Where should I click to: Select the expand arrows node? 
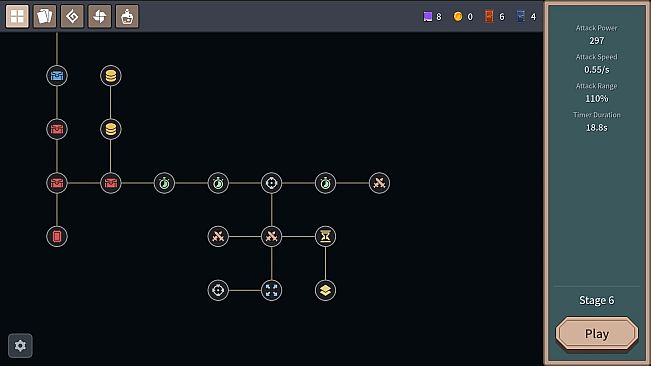272,290
